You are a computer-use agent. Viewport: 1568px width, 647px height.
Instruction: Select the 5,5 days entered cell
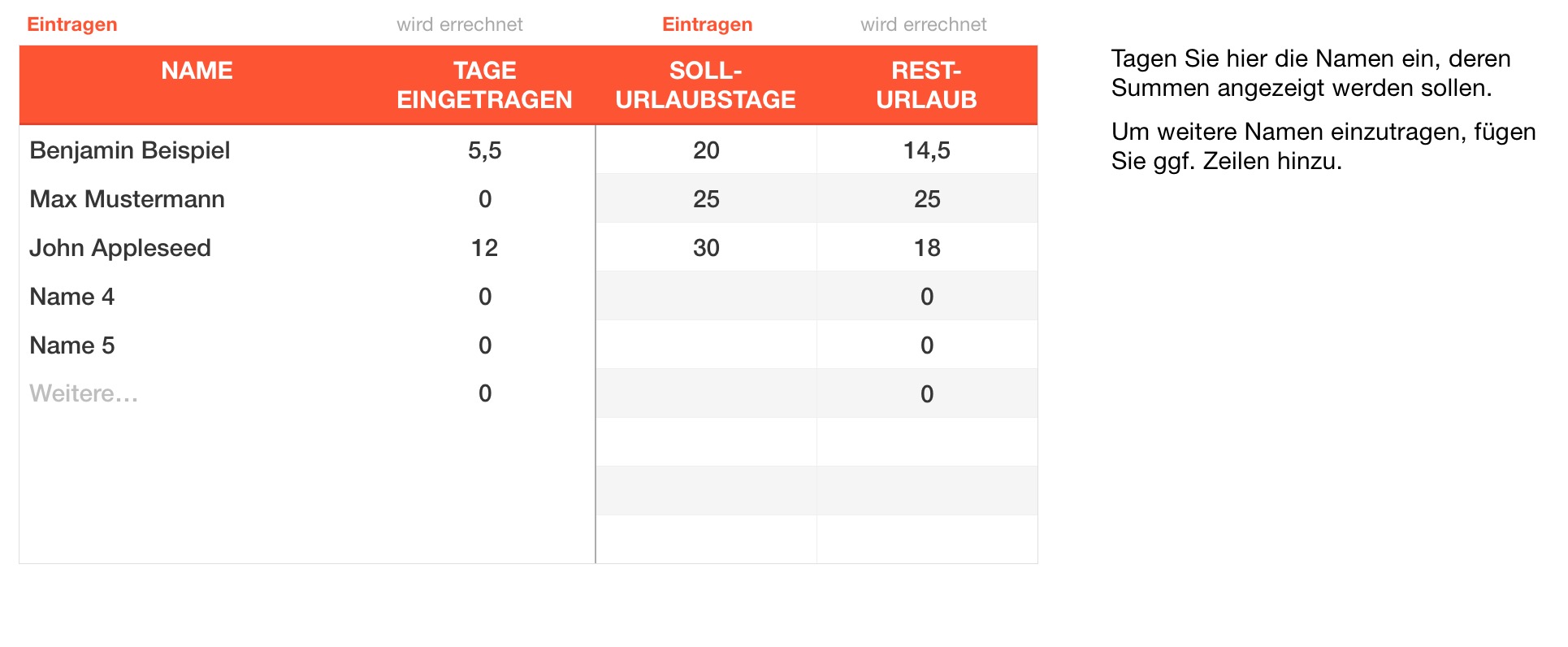(x=484, y=150)
